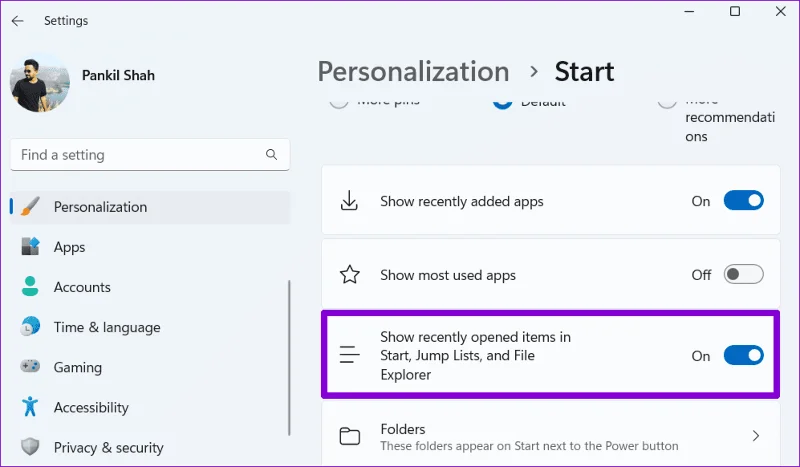
Task: Go to Personalization in the breadcrumb
Action: (x=413, y=71)
